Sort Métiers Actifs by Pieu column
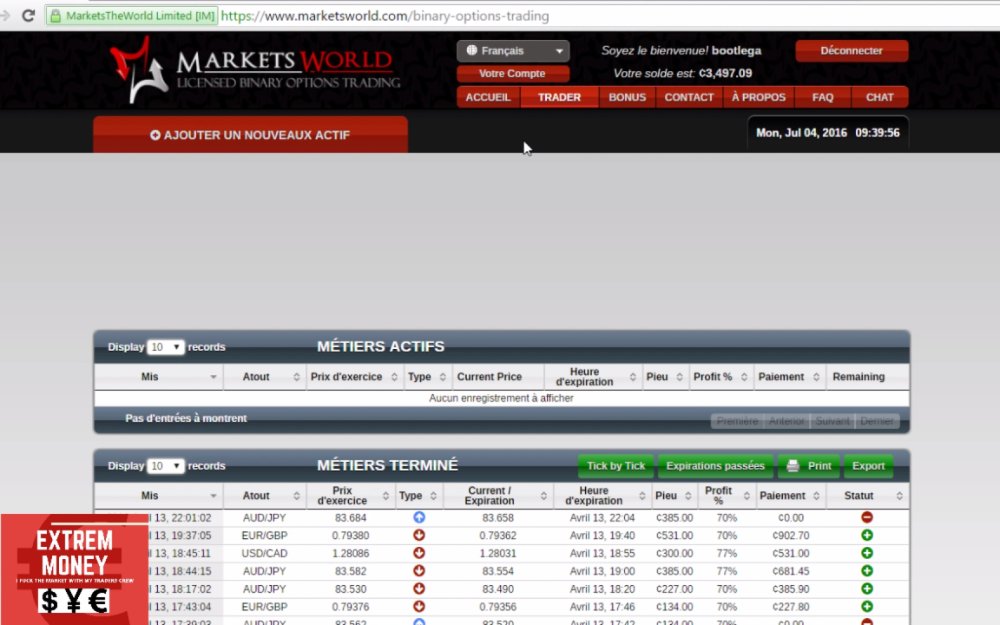The width and height of the screenshot is (1000, 625). (x=665, y=377)
